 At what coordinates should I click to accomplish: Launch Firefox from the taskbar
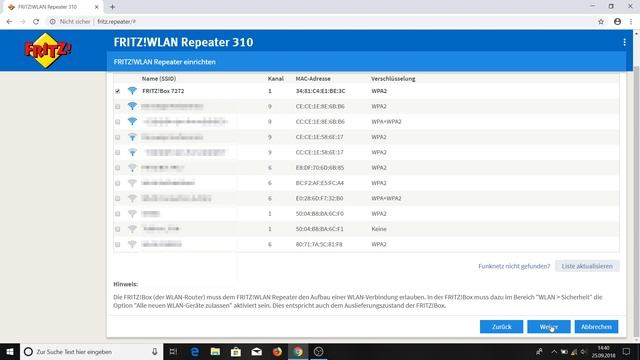coord(277,351)
